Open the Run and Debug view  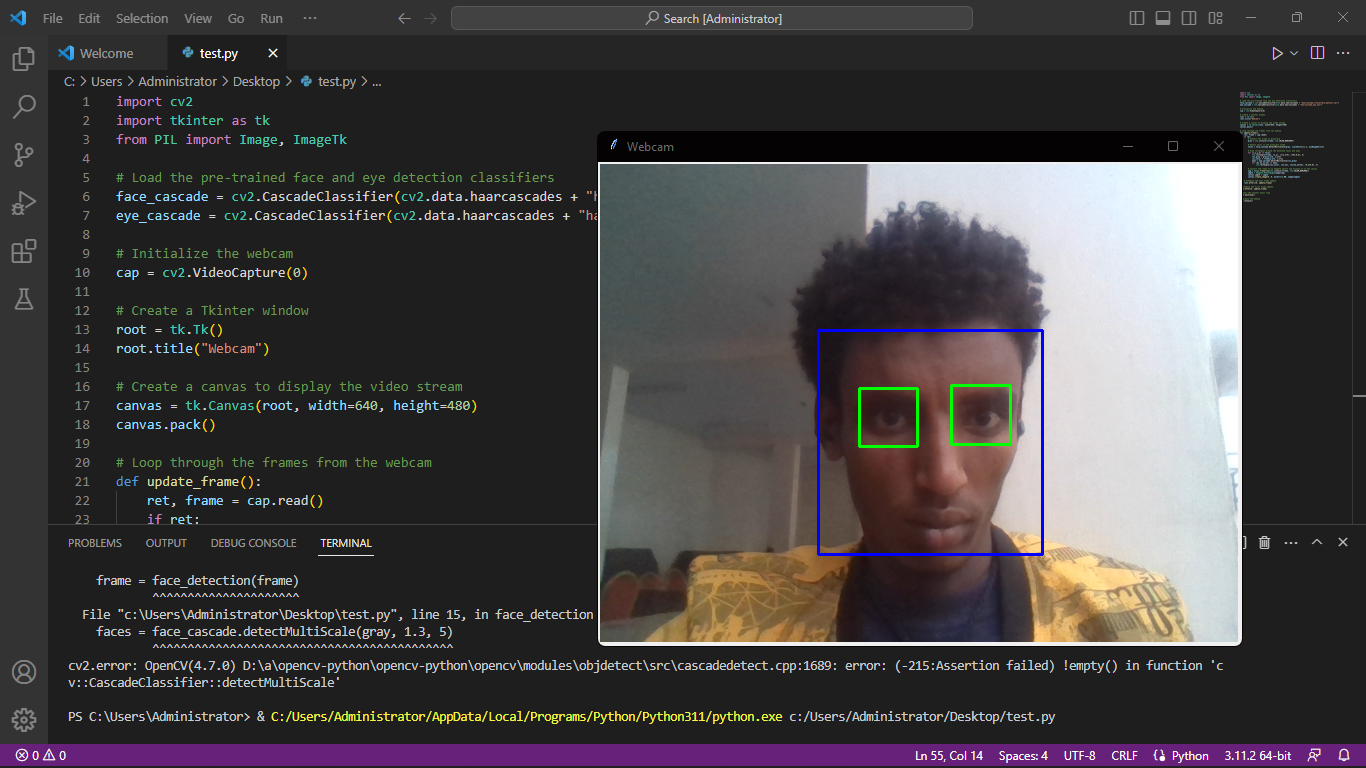tap(24, 203)
